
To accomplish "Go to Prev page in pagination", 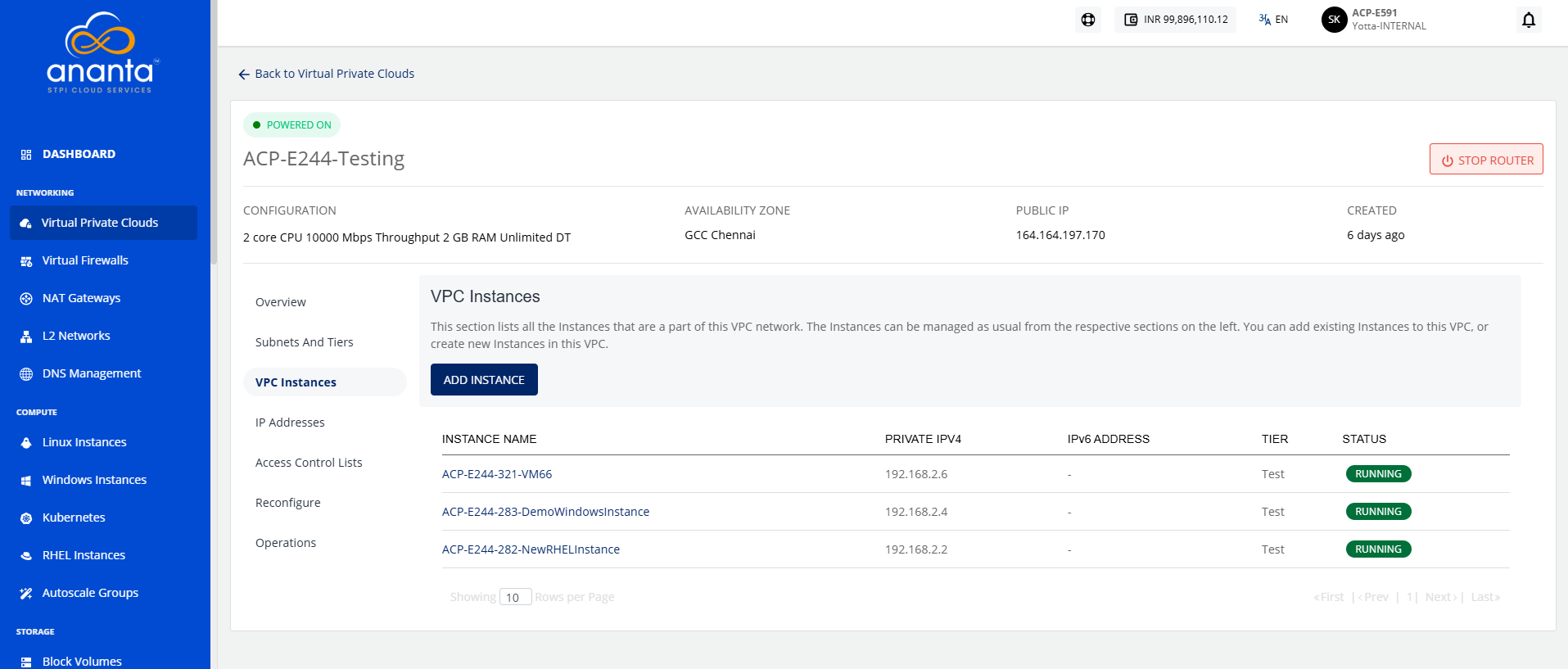I will coord(1373,597).
